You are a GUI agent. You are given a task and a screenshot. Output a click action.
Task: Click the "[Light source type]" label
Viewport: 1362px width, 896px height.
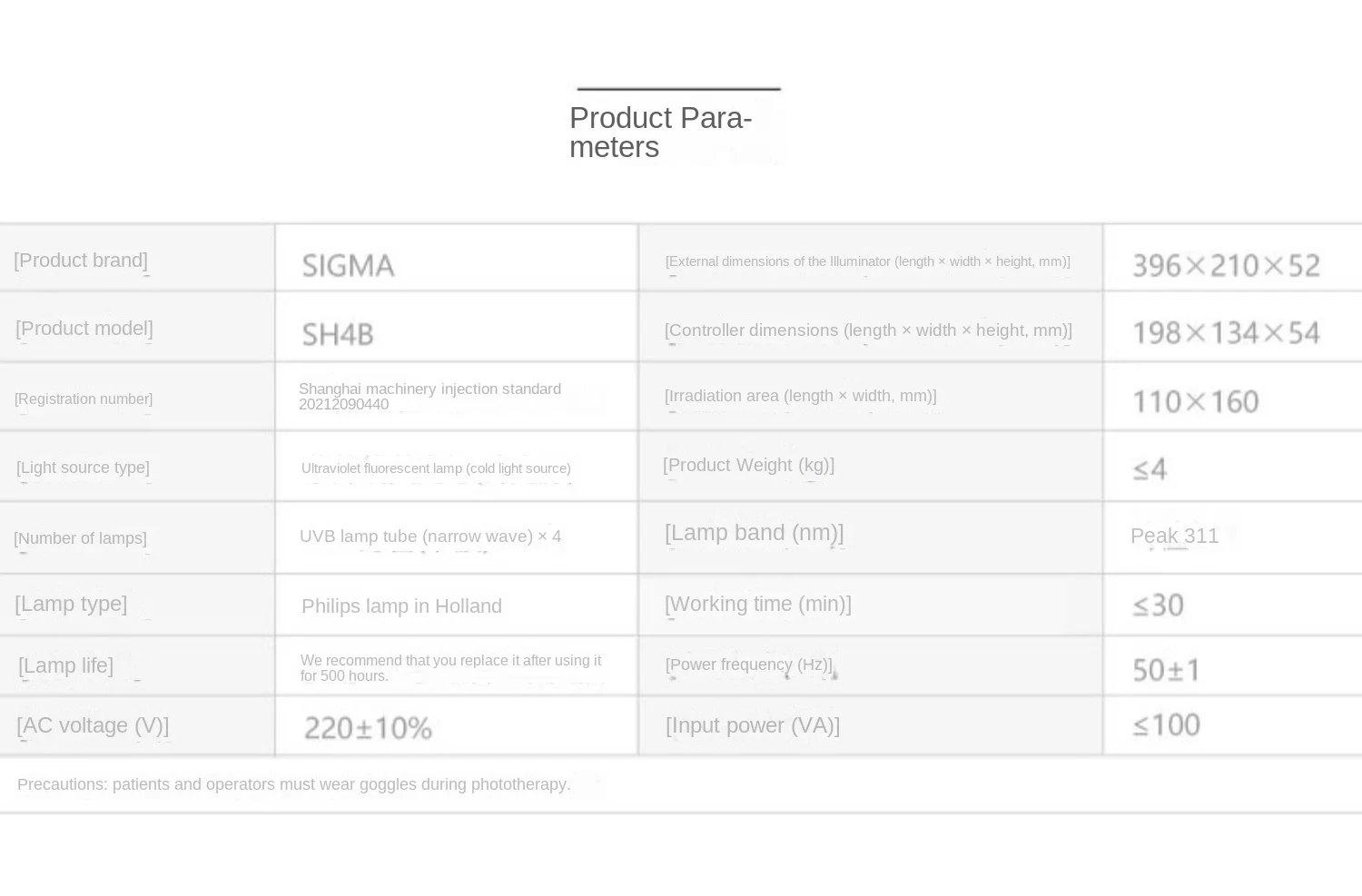(x=83, y=468)
